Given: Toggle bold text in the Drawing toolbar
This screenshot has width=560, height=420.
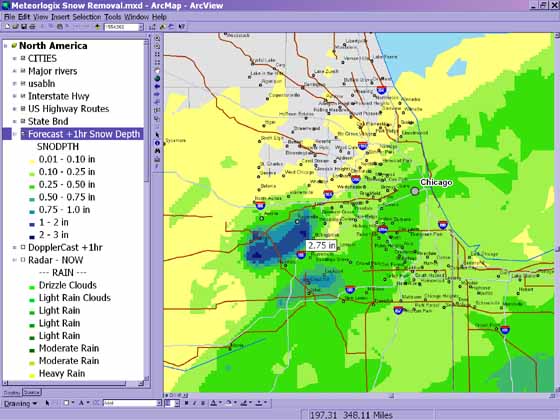Looking at the screenshot, I should click(186, 403).
